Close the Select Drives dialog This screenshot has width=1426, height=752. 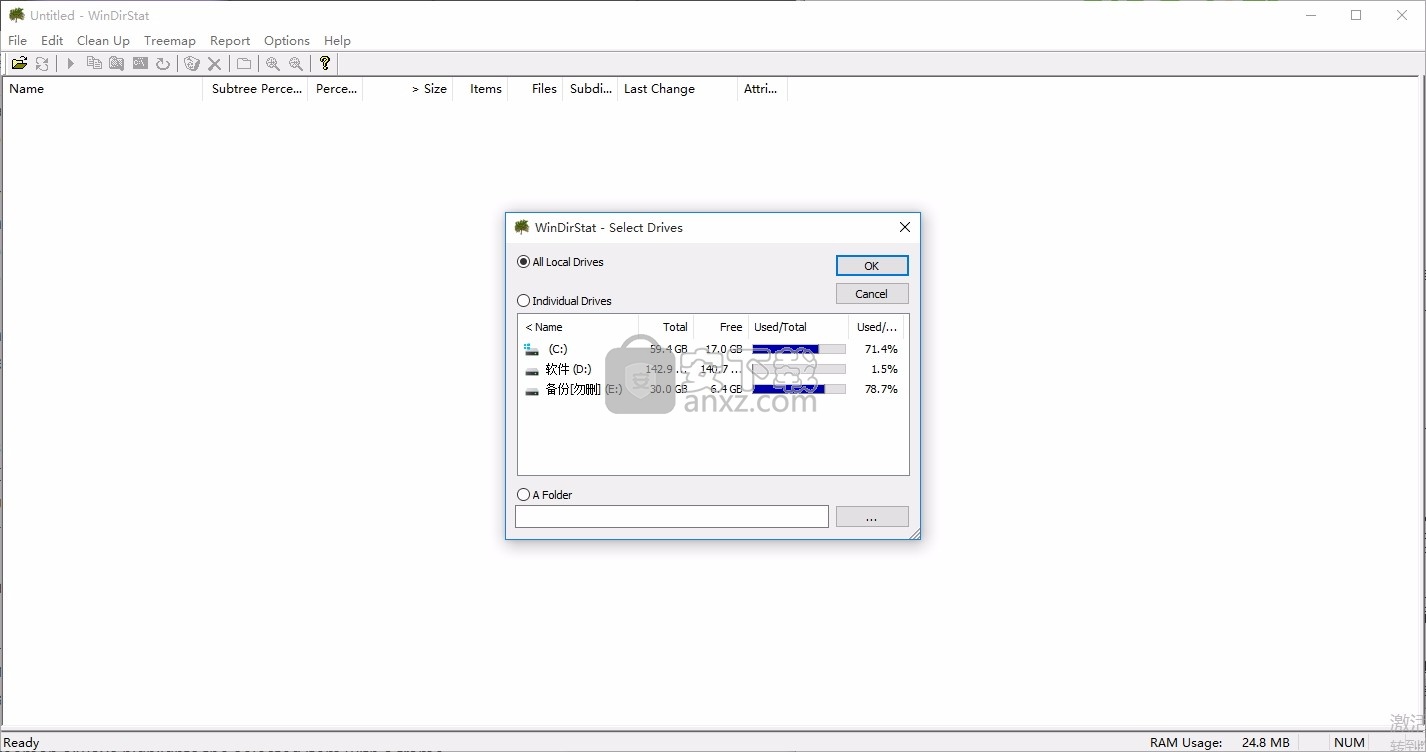(x=904, y=227)
